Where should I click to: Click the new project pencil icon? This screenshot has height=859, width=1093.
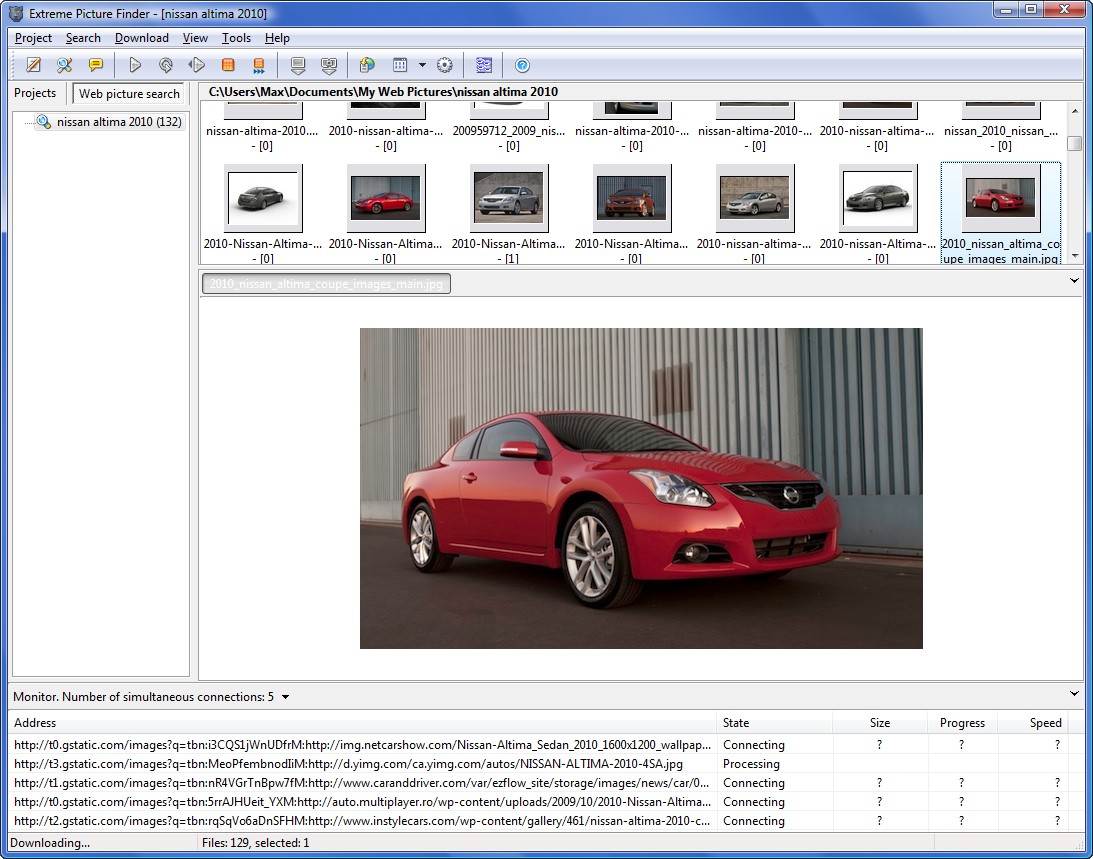click(34, 65)
